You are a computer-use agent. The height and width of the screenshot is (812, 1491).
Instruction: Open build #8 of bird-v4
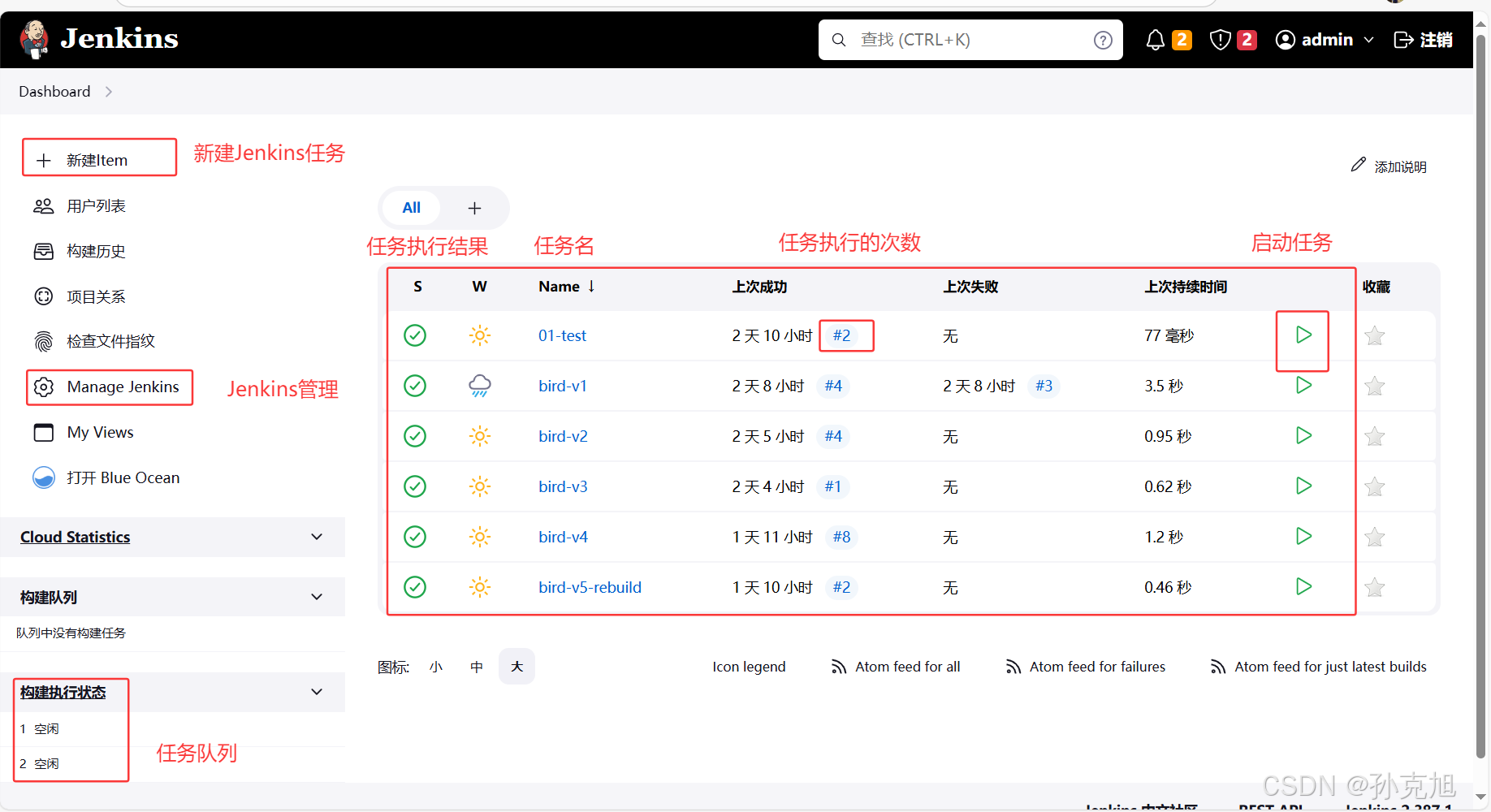pyautogui.click(x=841, y=537)
